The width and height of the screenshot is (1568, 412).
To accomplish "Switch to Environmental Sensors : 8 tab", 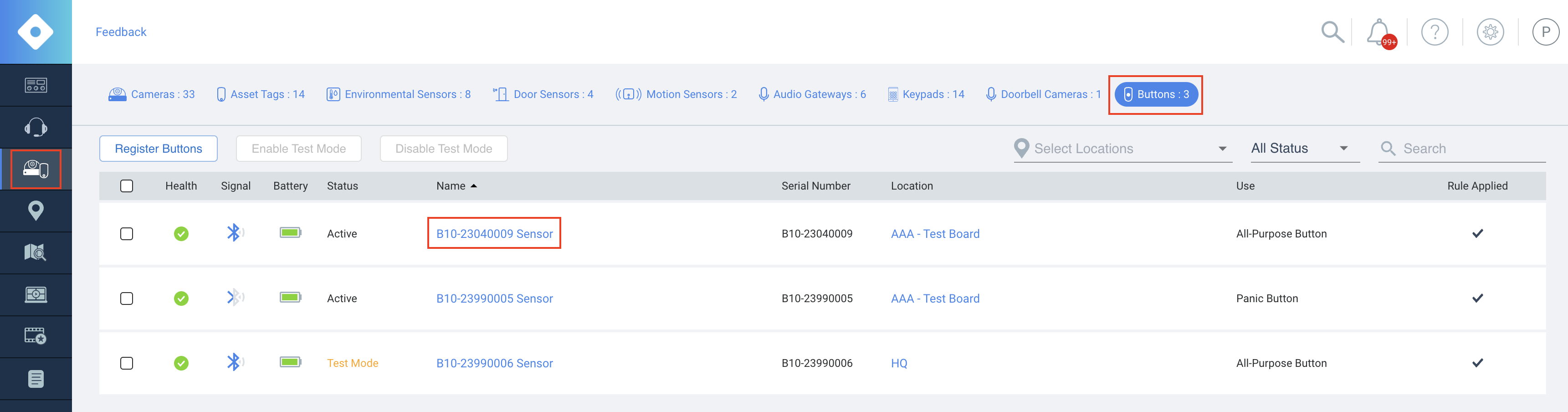I will pos(399,94).
